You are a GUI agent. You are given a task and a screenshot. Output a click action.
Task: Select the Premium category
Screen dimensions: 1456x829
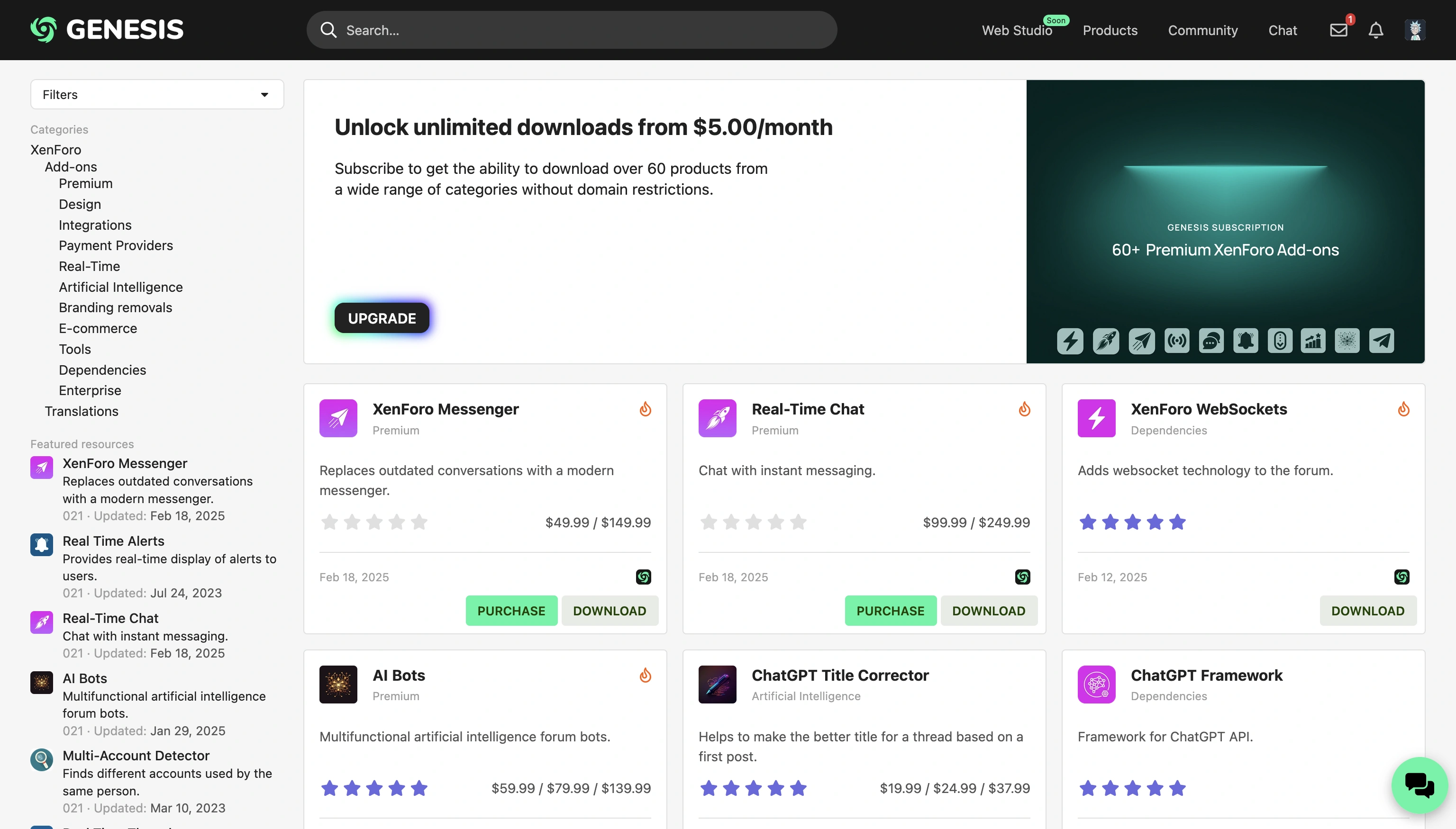[85, 183]
